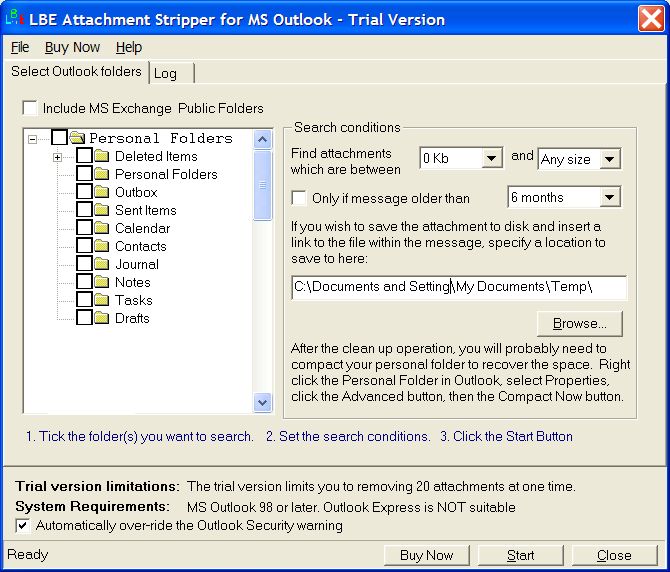
Task: Click the Close button at bottom
Action: coord(614,555)
